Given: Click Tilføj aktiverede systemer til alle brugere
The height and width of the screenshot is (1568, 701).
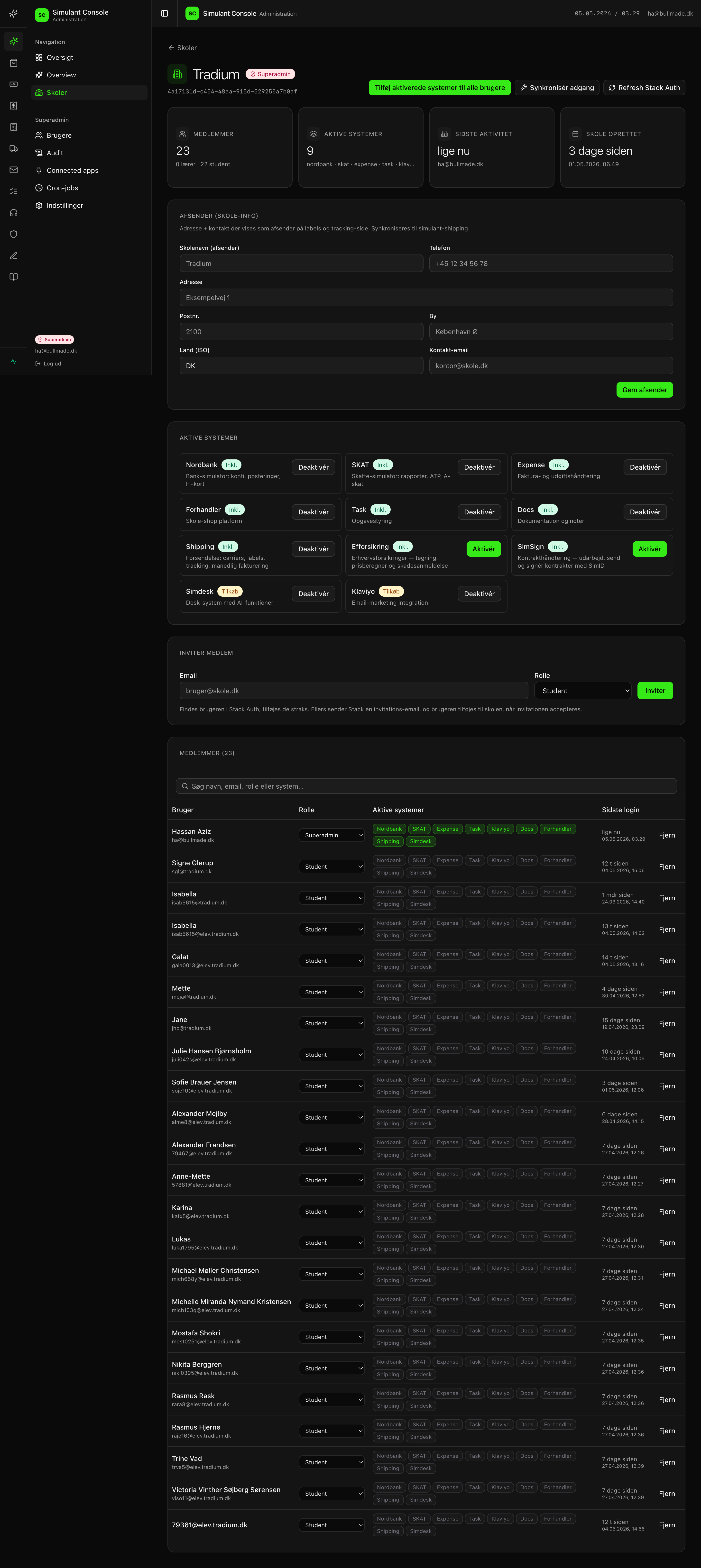Looking at the screenshot, I should [440, 88].
